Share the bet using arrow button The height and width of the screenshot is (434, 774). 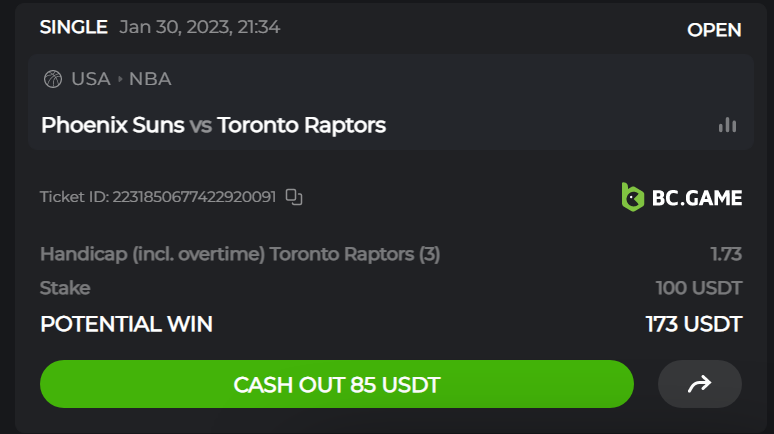(700, 384)
